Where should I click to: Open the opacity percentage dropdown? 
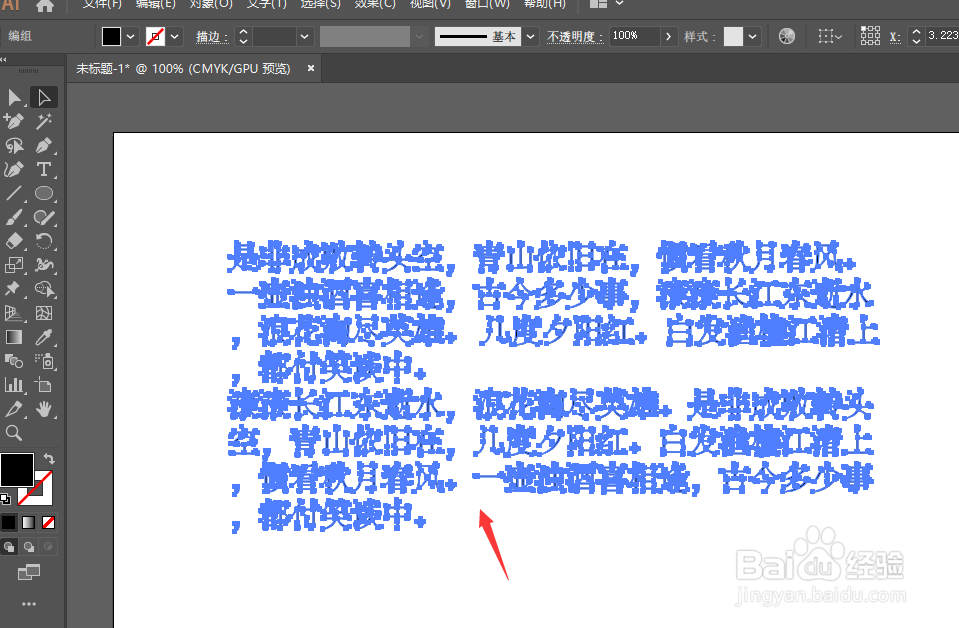(x=670, y=36)
